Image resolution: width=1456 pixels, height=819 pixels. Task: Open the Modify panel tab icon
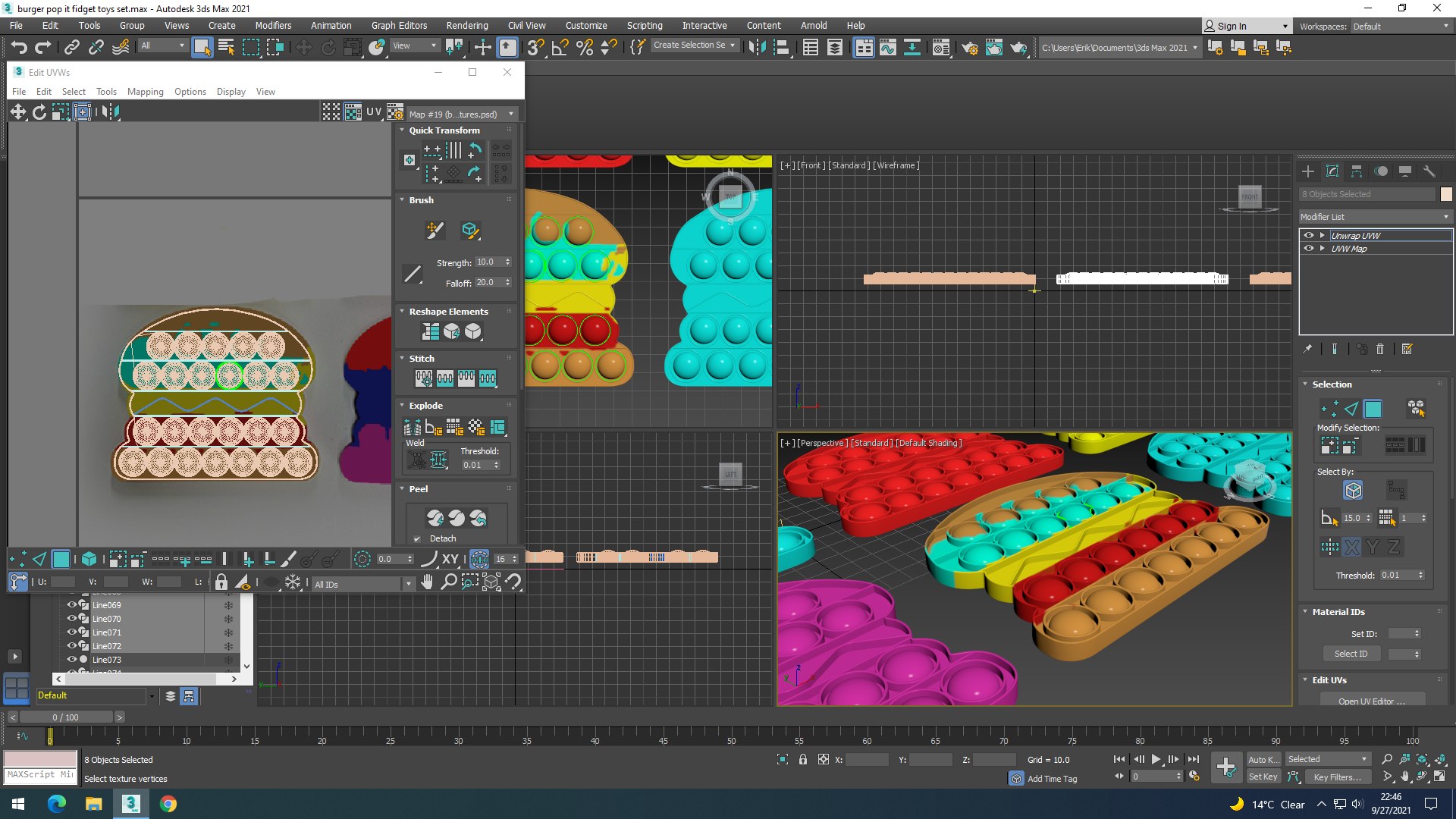(1332, 171)
